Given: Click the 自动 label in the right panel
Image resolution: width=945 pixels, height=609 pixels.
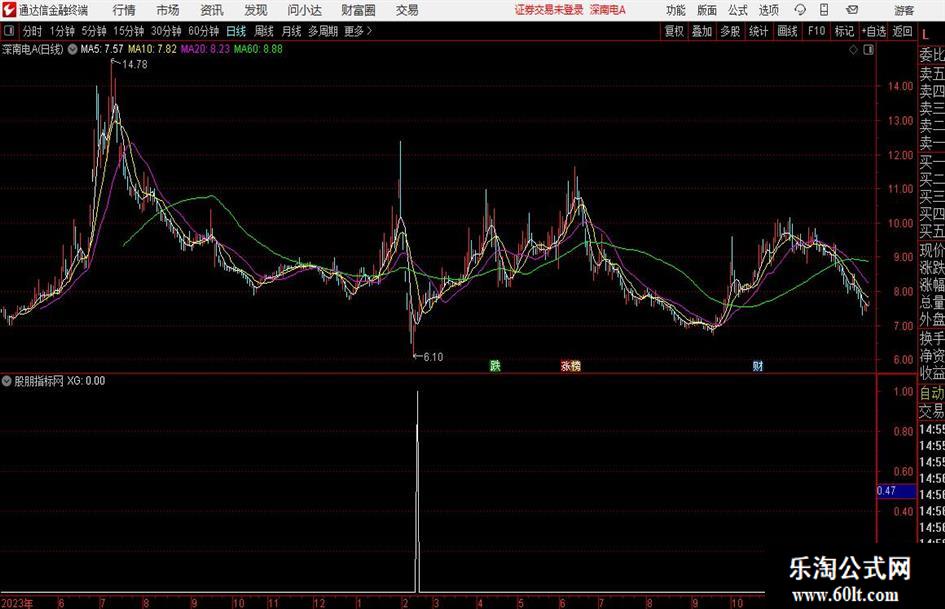Looking at the screenshot, I should pos(932,393).
